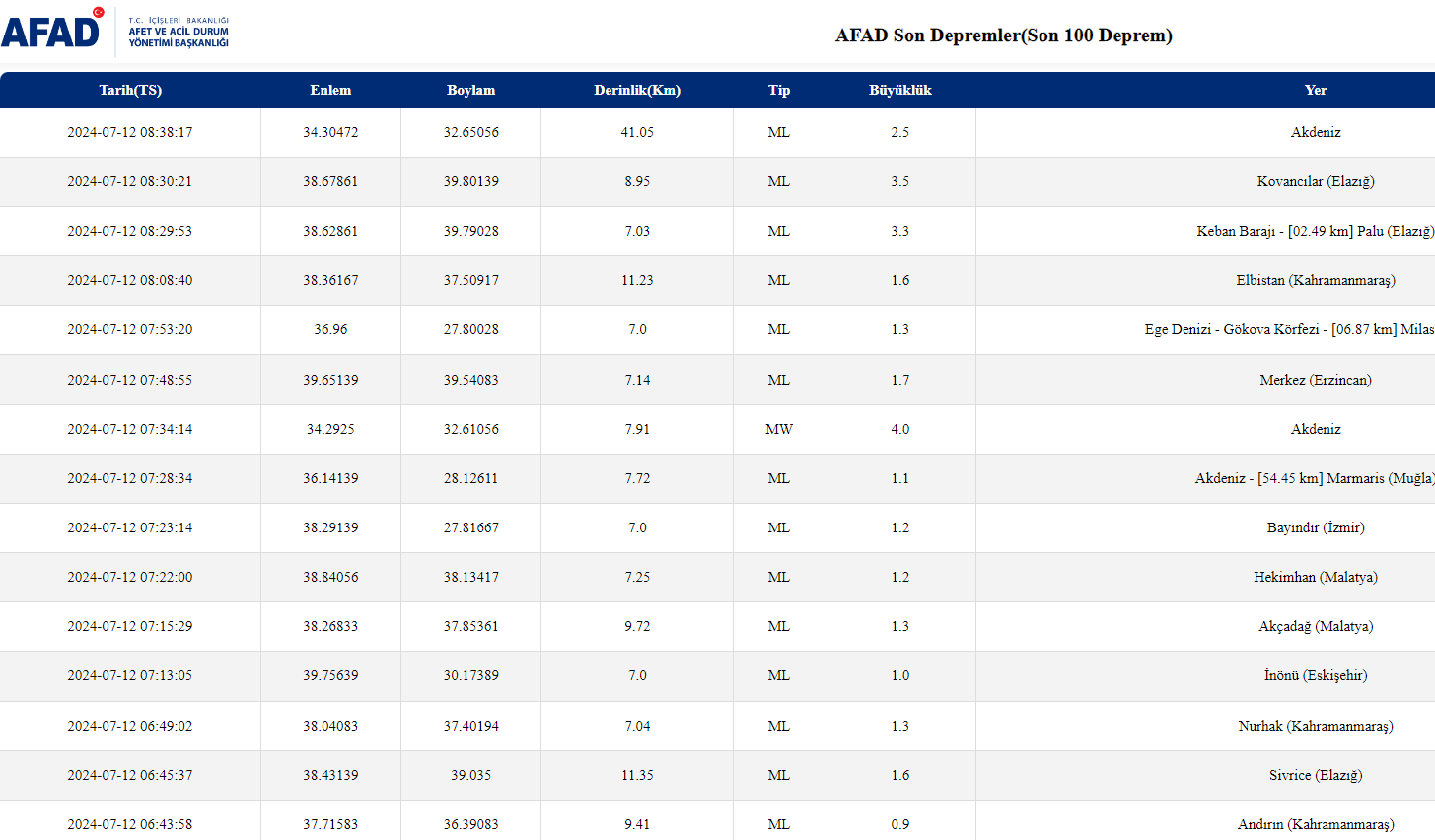
Task: Select timestamp 2024-07-12 07:15:29
Action: point(130,626)
